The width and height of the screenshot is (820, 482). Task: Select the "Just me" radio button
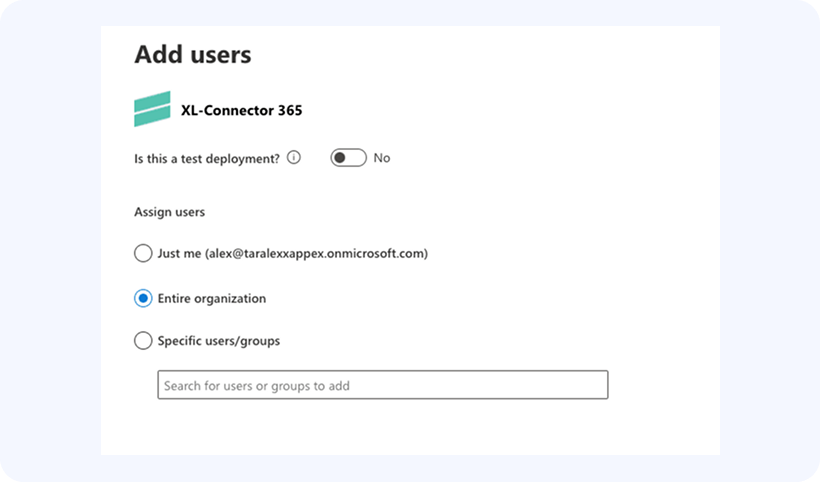(143, 254)
